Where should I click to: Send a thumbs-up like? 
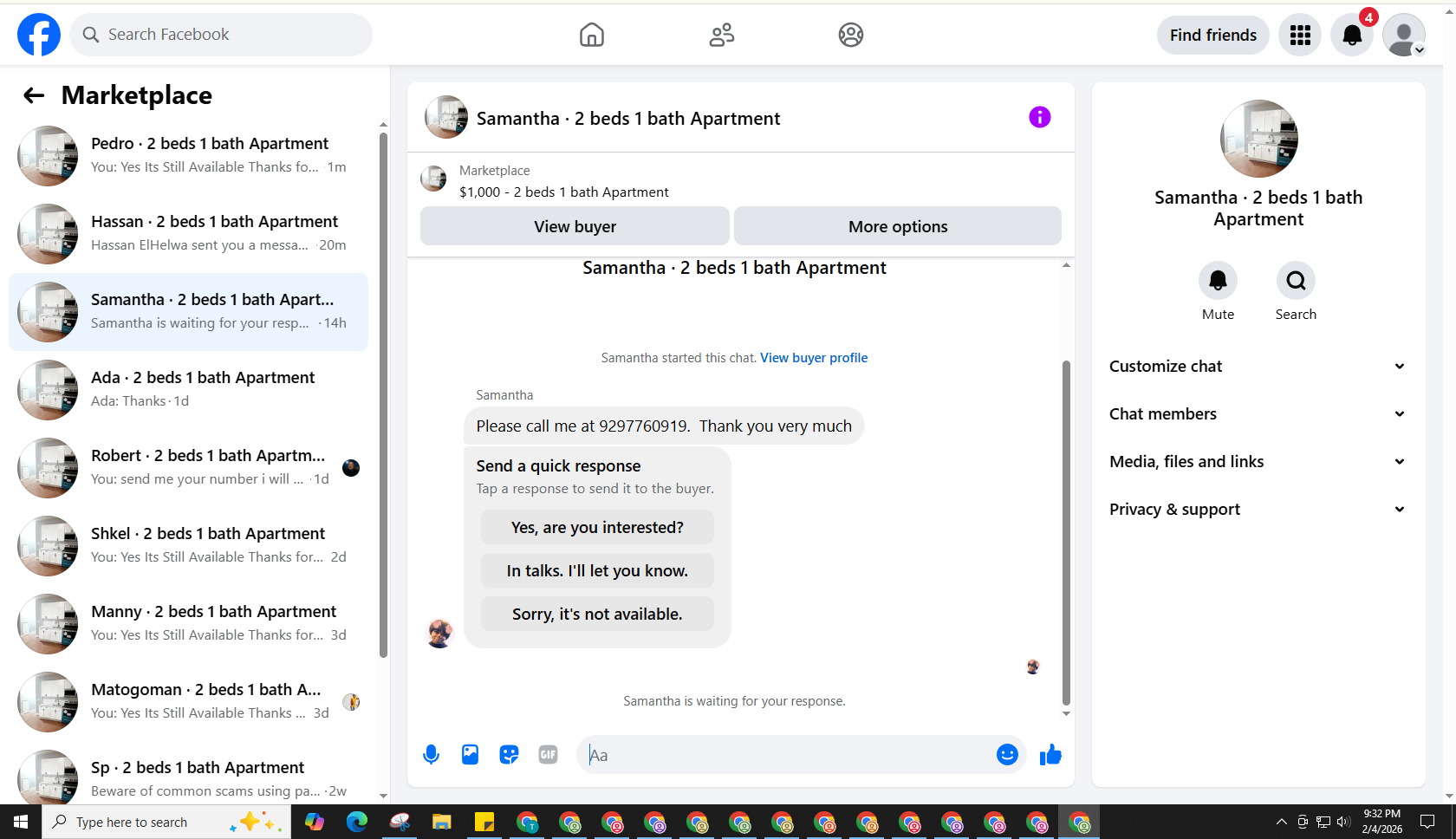point(1050,755)
